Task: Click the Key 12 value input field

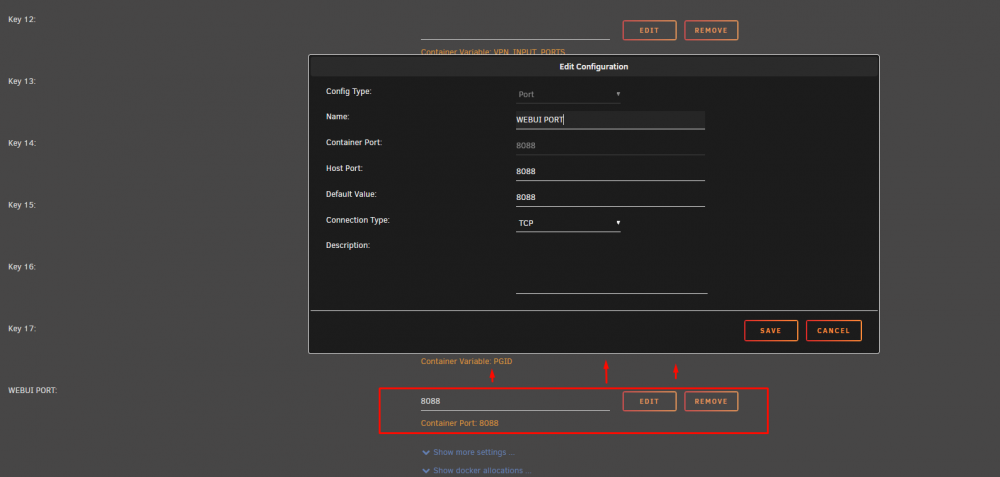Action: click(x=515, y=30)
